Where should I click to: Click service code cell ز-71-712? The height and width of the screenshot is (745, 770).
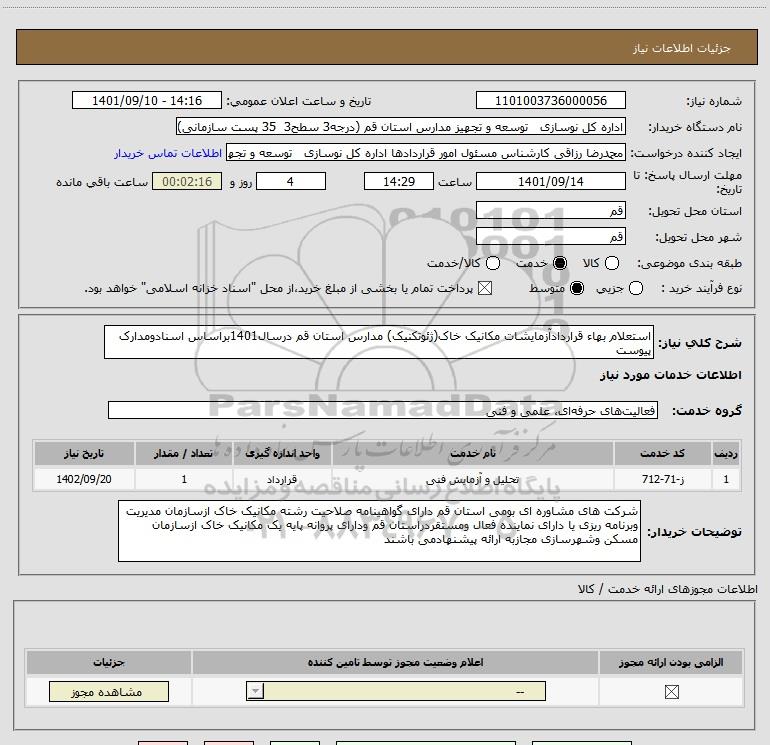[x=662, y=479]
